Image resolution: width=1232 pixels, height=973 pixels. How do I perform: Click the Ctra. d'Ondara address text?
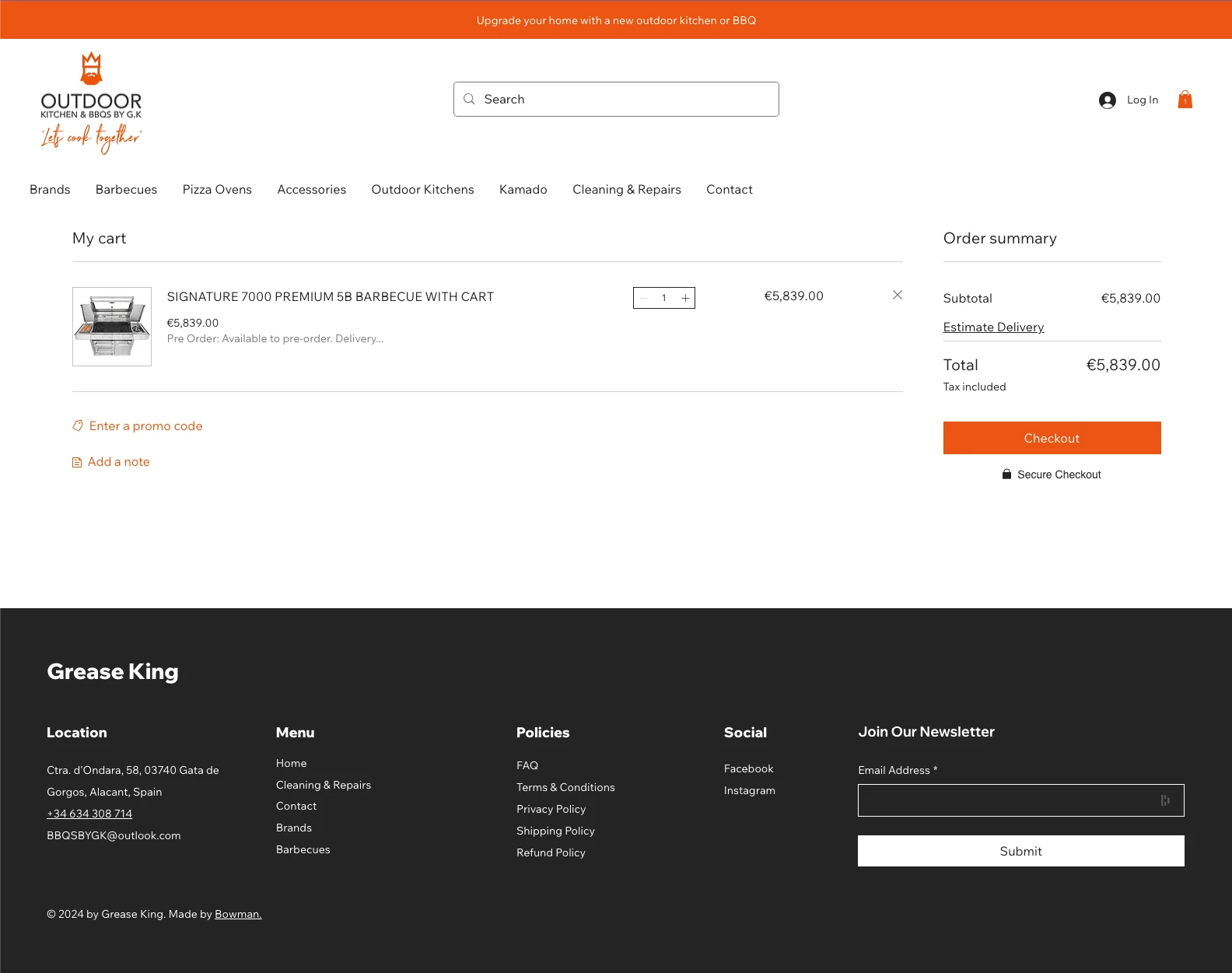pos(133,781)
